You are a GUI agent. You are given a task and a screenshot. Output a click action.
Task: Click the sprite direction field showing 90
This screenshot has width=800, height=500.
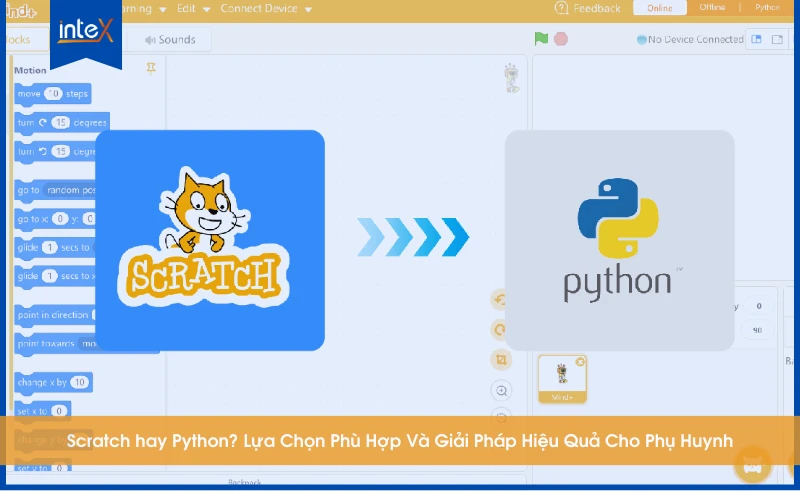pos(758,330)
